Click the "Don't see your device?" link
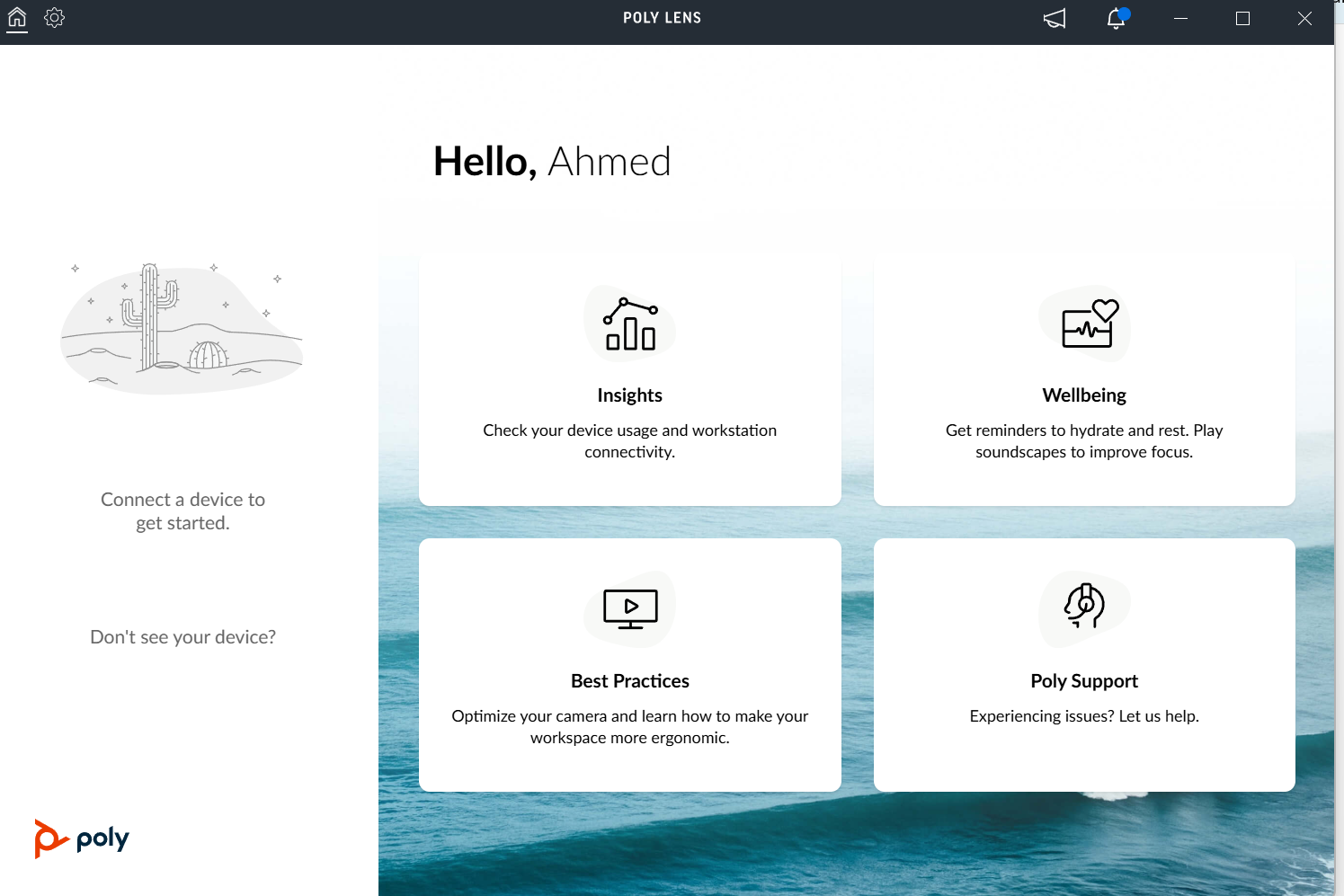The width and height of the screenshot is (1344, 896). (182, 636)
